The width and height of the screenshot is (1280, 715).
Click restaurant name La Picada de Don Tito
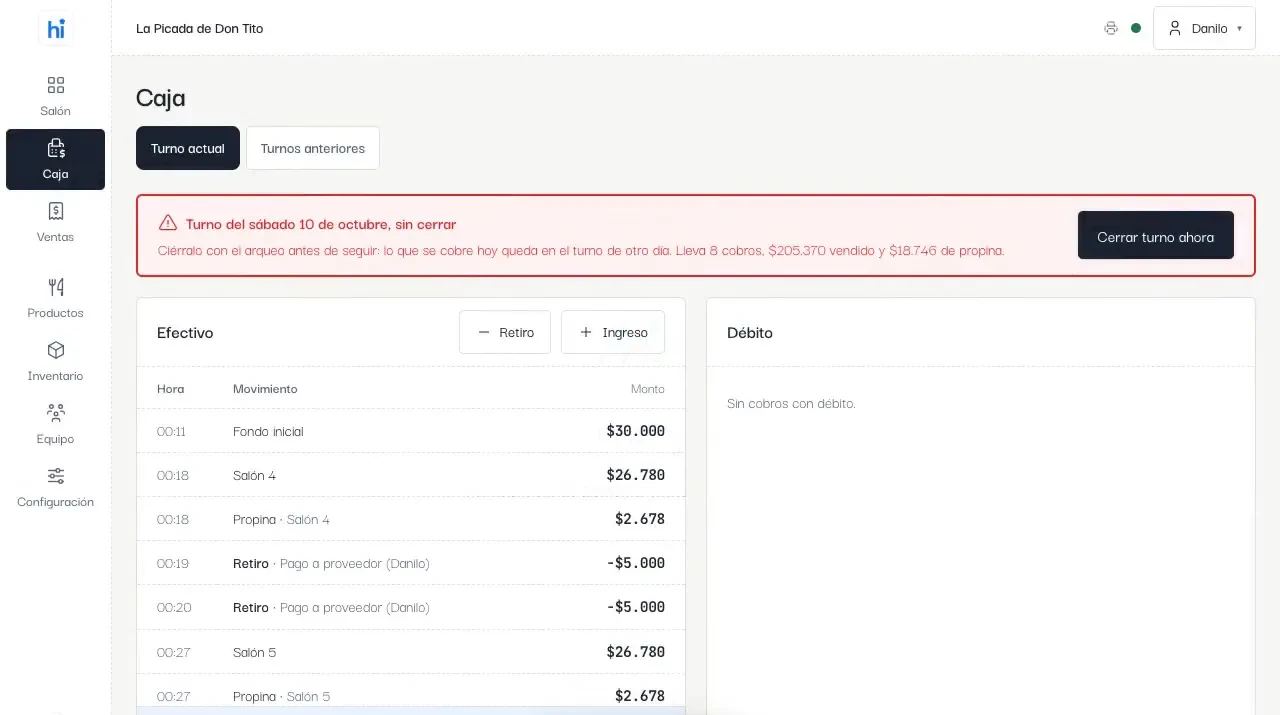tap(200, 28)
